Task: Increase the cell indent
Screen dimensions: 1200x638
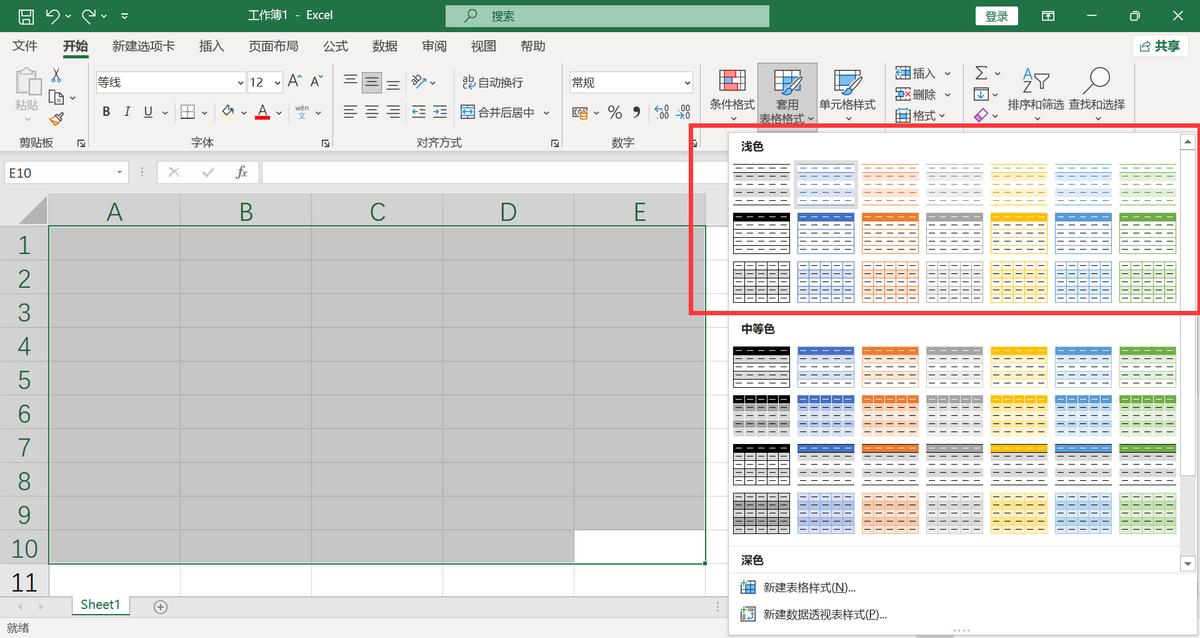Action: (441, 112)
